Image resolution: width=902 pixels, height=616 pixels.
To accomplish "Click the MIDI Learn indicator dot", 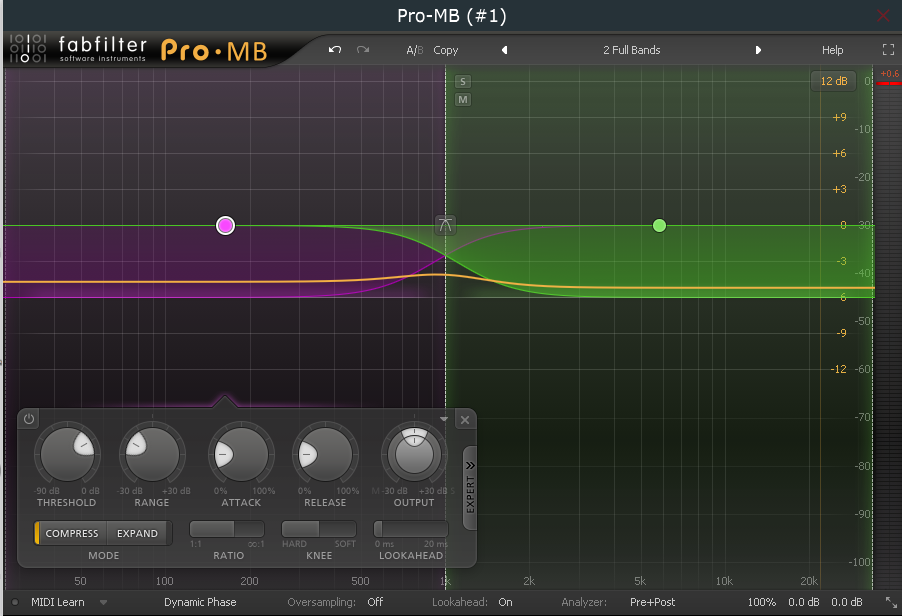I will click(x=16, y=602).
